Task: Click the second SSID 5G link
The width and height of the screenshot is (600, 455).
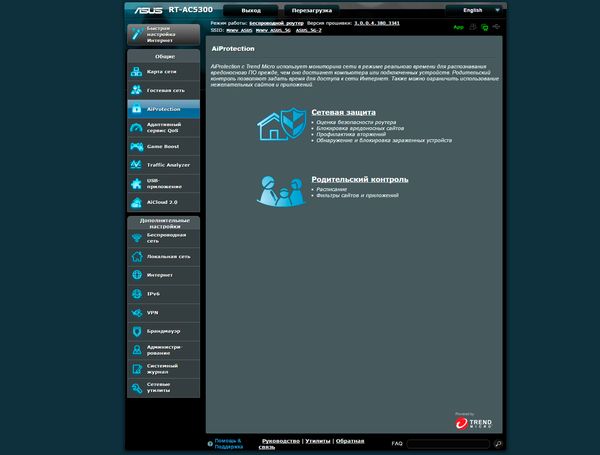Action: (x=273, y=30)
